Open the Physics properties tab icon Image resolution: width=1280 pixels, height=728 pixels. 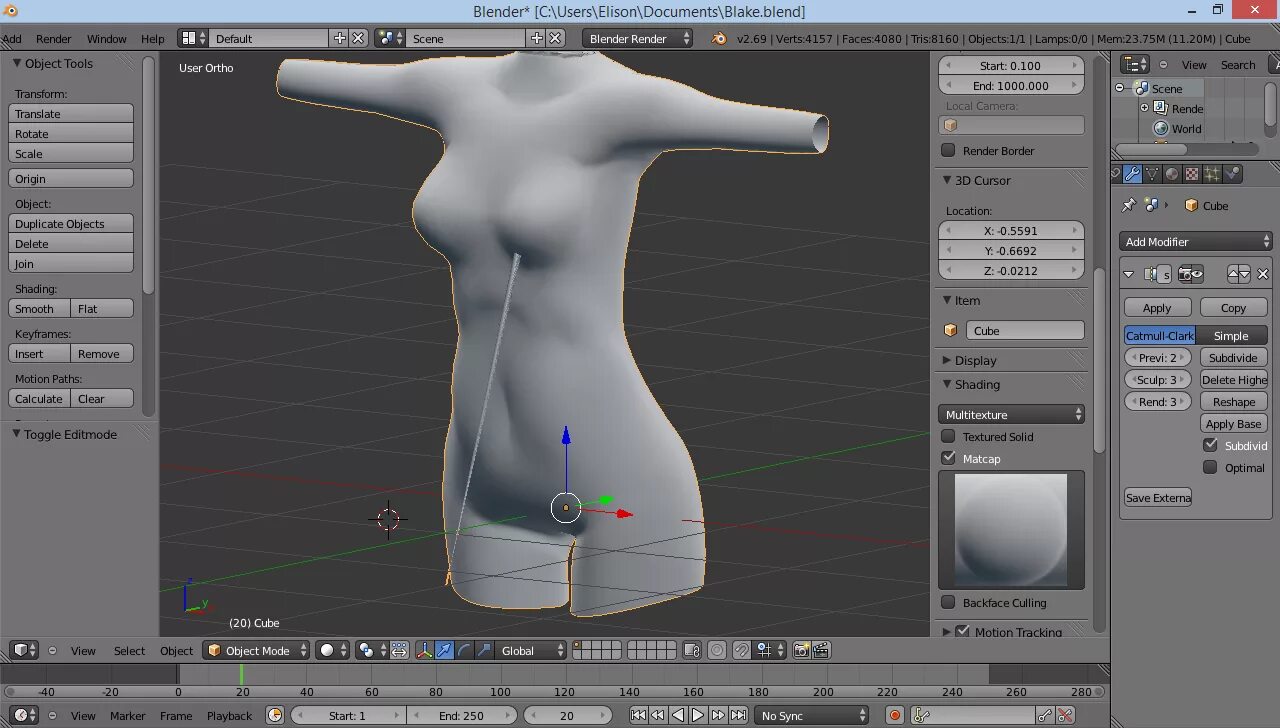[x=1232, y=174]
